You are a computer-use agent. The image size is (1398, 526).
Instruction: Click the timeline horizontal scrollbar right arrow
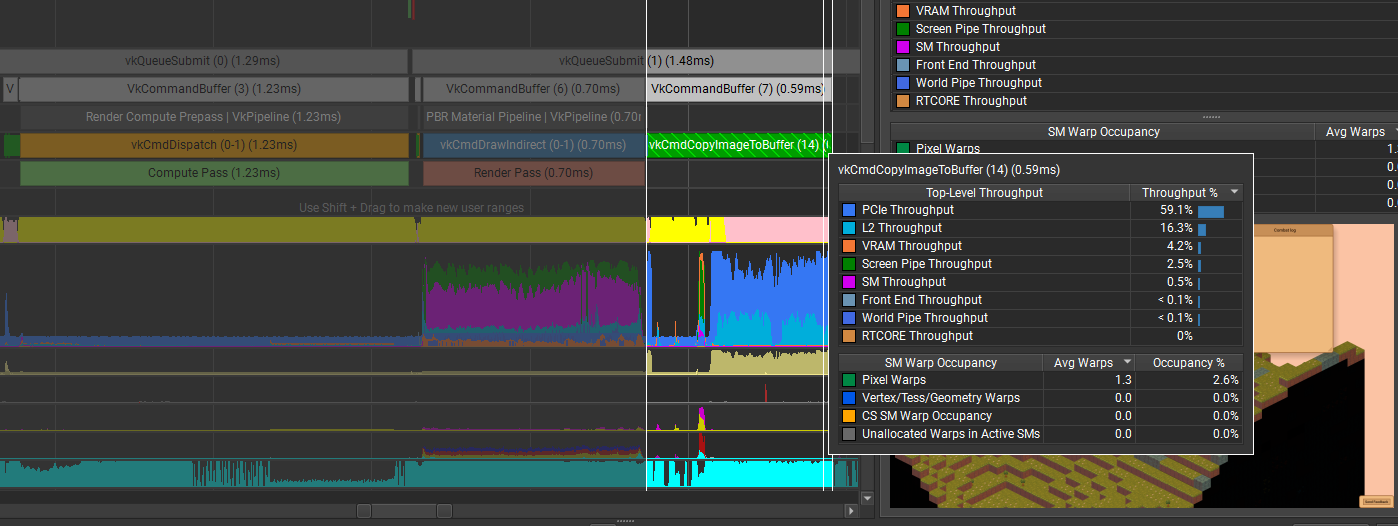point(851,511)
